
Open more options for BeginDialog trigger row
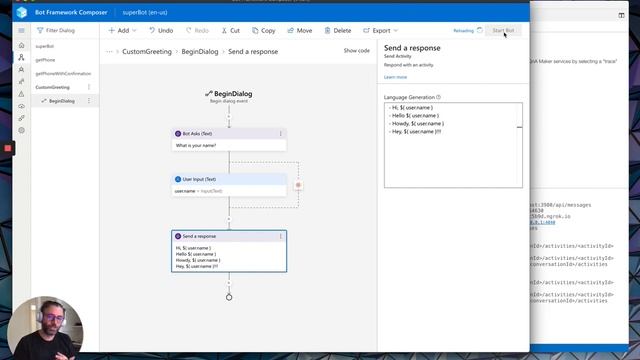[x=89, y=101]
